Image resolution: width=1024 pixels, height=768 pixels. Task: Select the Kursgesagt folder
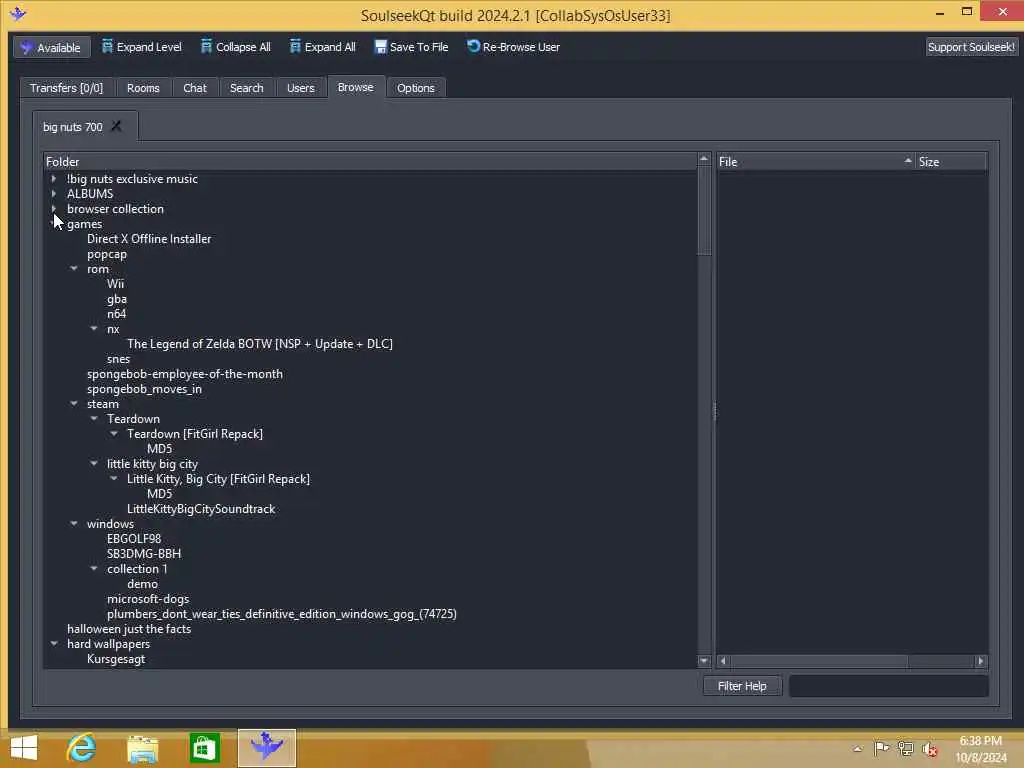(x=116, y=659)
